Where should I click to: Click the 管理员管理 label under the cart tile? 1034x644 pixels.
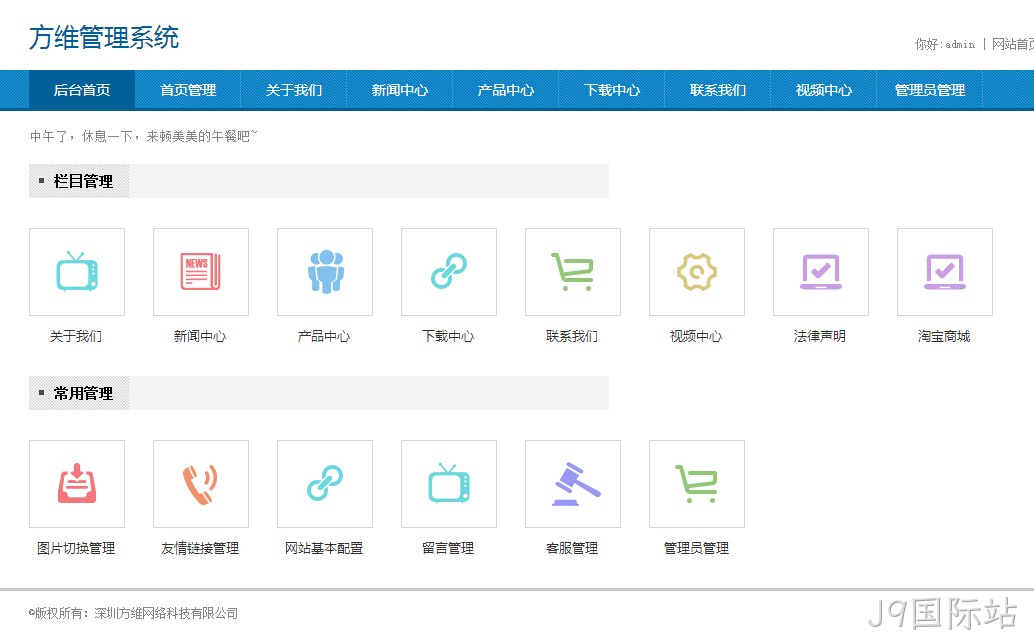tap(696, 548)
